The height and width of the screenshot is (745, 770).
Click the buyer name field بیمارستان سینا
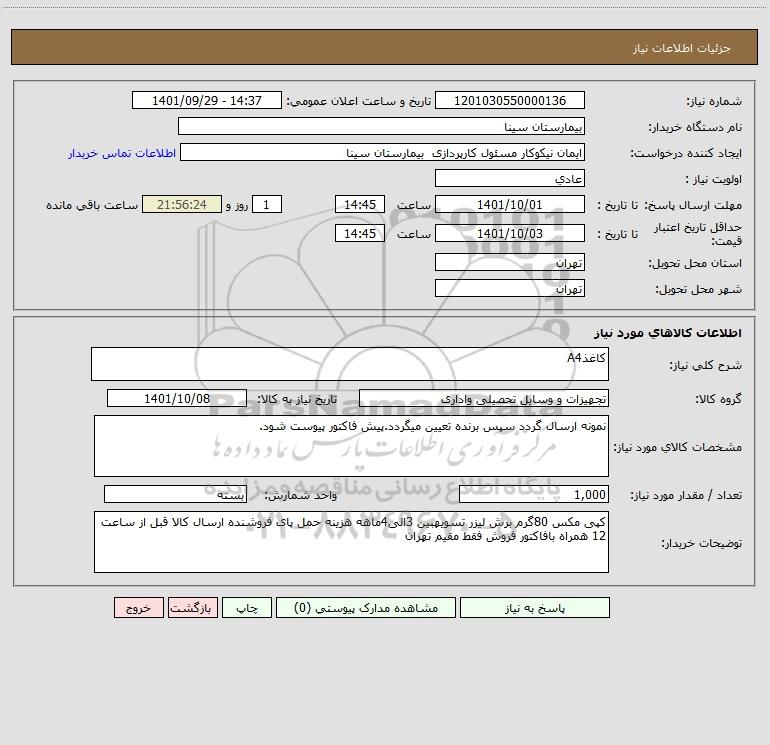point(381,126)
